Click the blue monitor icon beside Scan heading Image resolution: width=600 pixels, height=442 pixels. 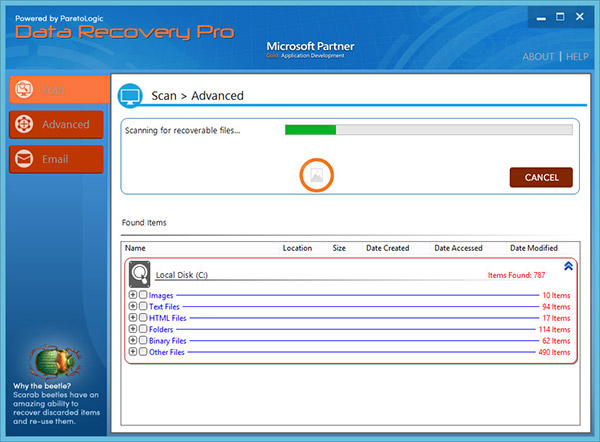pyautogui.click(x=130, y=96)
